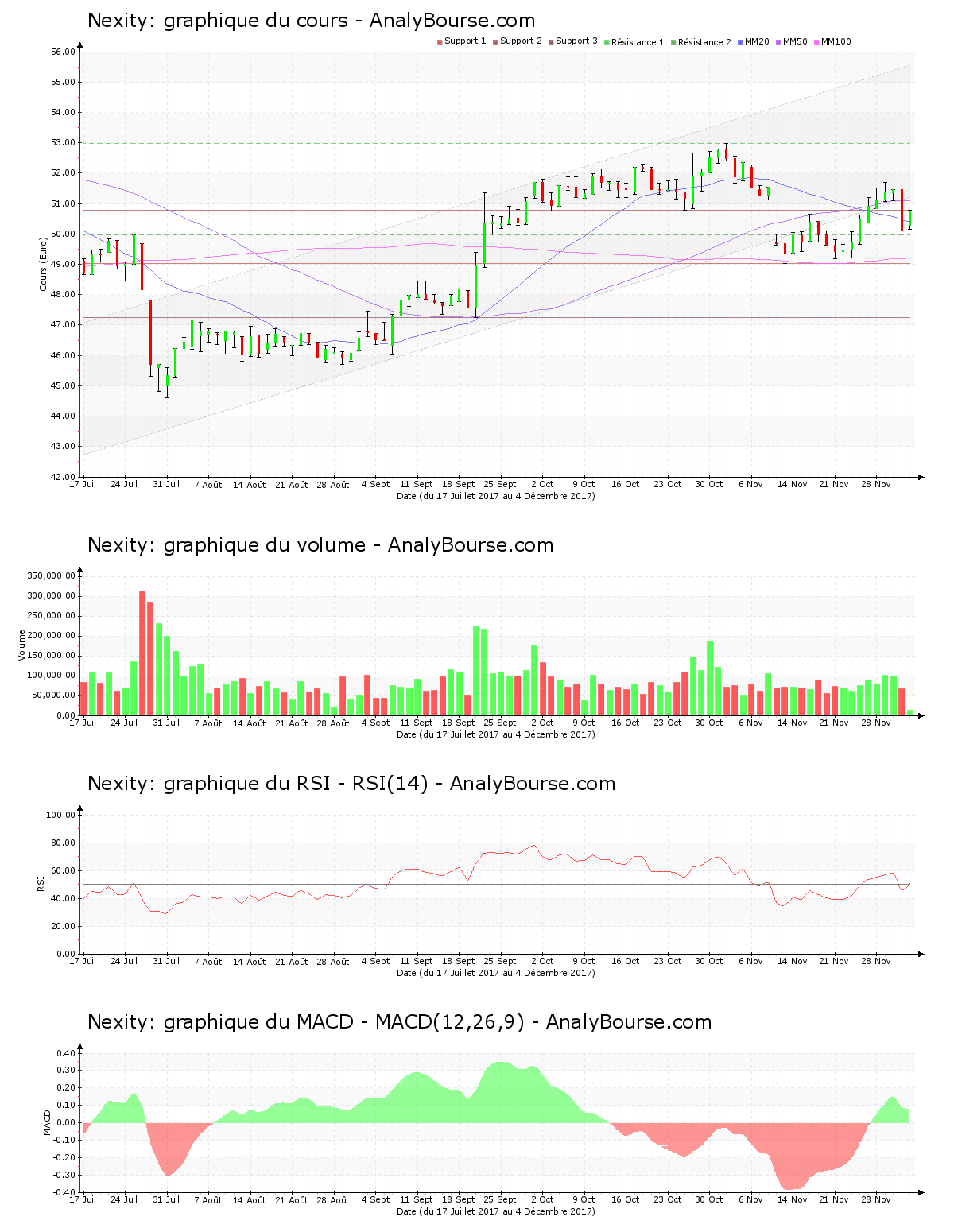Click the date range caption under MACD chart
Screen dimensions: 954x1232
coord(495,1211)
